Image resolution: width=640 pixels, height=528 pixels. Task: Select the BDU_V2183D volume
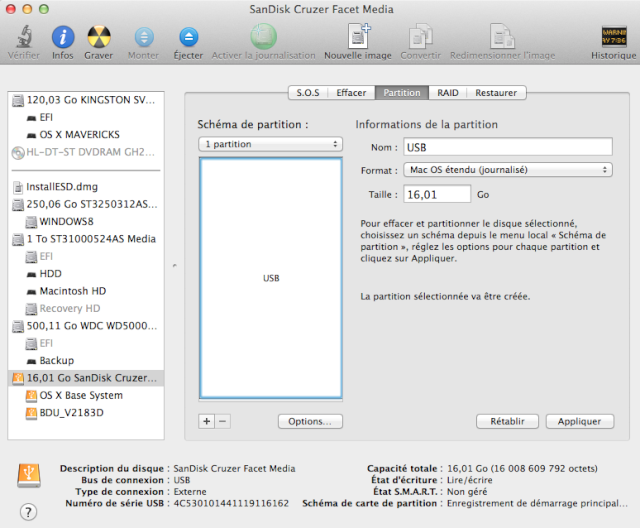[x=86, y=413]
